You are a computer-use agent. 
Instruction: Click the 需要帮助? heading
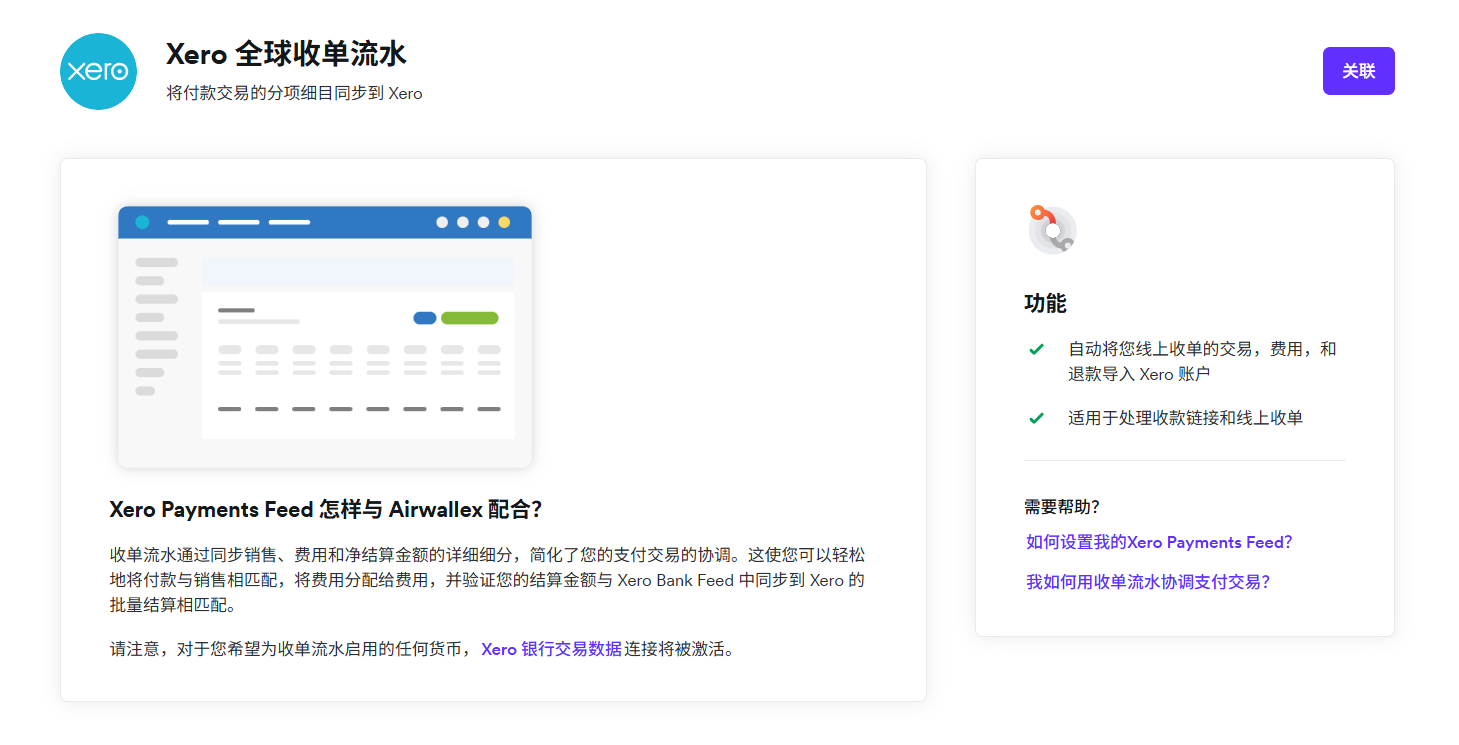pyautogui.click(x=1061, y=506)
